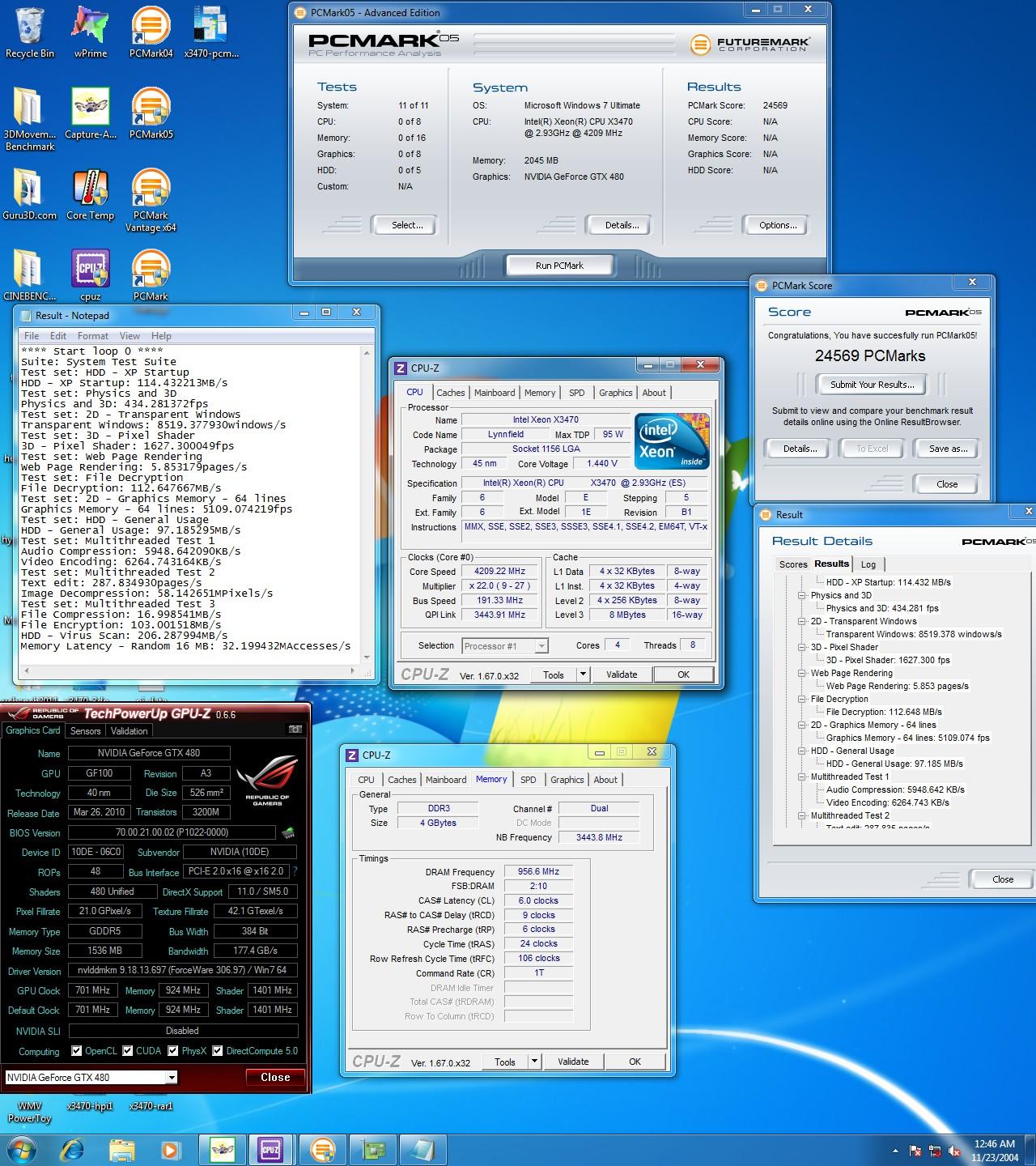This screenshot has height=1166, width=1036.
Task: Collapse the Web Page Rendering tree node
Action: pyautogui.click(x=802, y=673)
